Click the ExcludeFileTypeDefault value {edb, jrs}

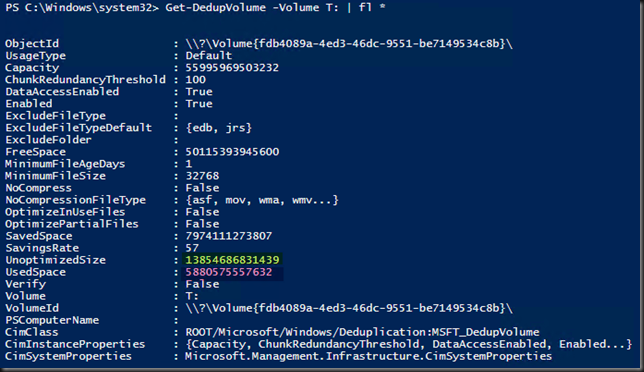(x=218, y=128)
